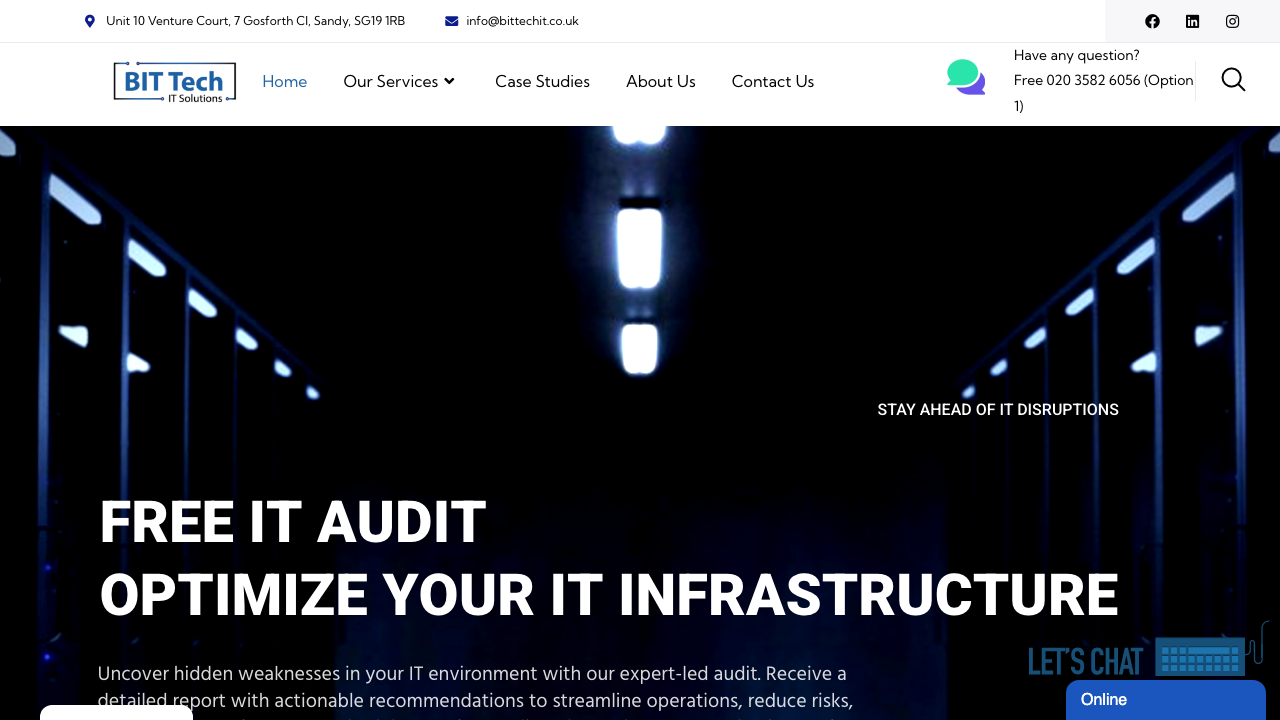Click the partially visible button at bottom left
This screenshot has width=1280, height=720.
tap(116, 712)
